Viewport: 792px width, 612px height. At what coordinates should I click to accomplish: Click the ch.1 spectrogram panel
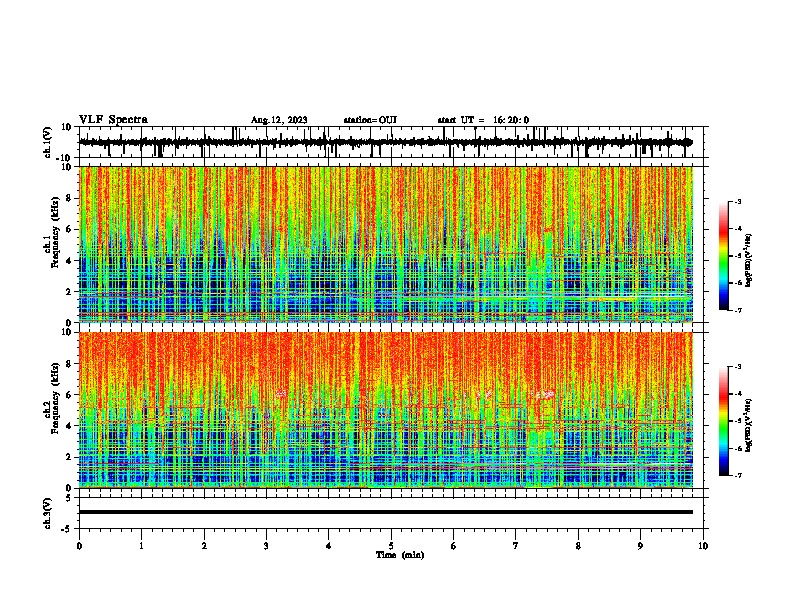coord(386,244)
